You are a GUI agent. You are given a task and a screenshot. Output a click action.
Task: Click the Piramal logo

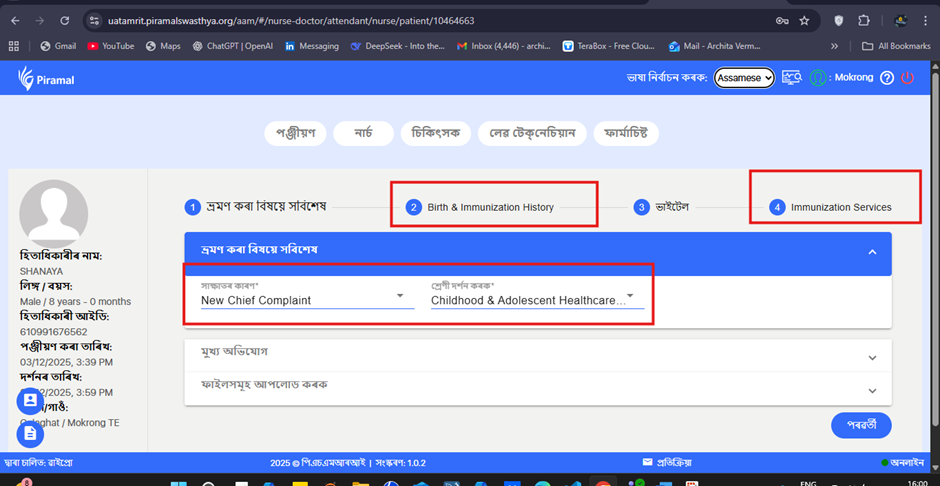pos(46,79)
